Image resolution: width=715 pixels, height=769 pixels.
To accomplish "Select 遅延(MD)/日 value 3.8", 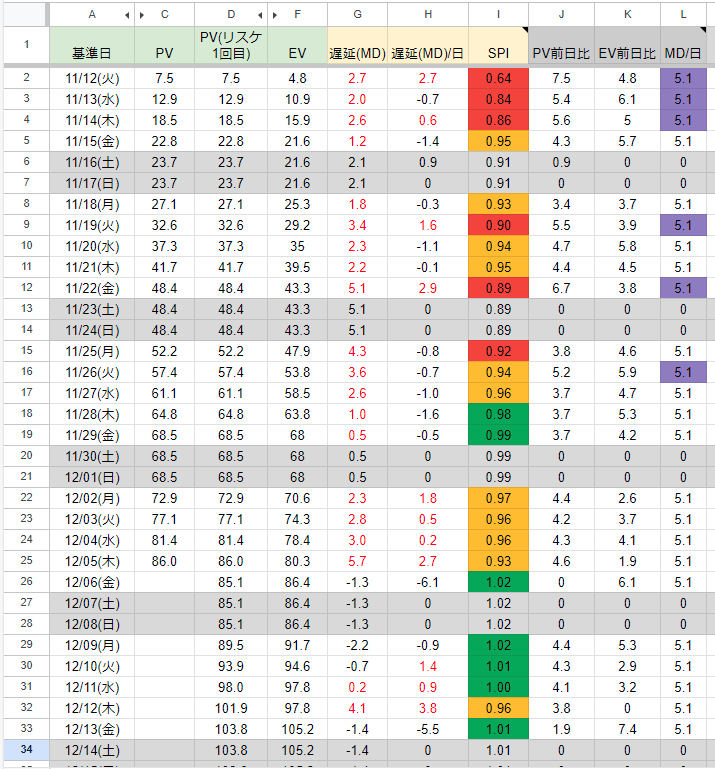I will click(x=428, y=708).
